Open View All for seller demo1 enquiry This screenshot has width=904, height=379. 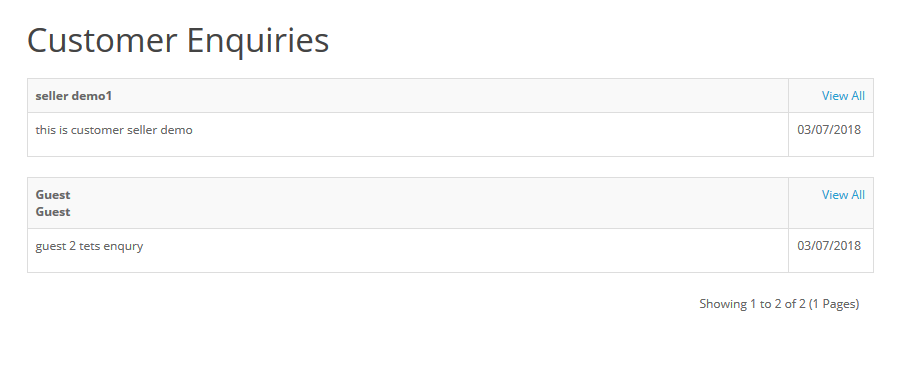(843, 96)
